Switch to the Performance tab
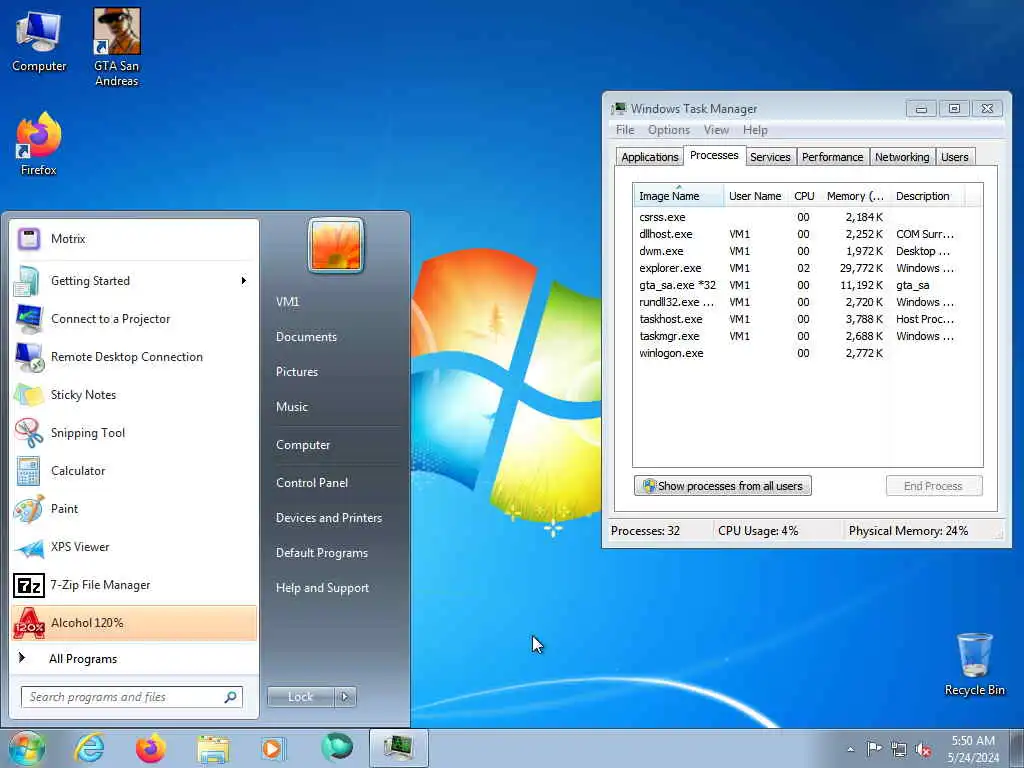Image resolution: width=1024 pixels, height=768 pixels. tap(833, 157)
